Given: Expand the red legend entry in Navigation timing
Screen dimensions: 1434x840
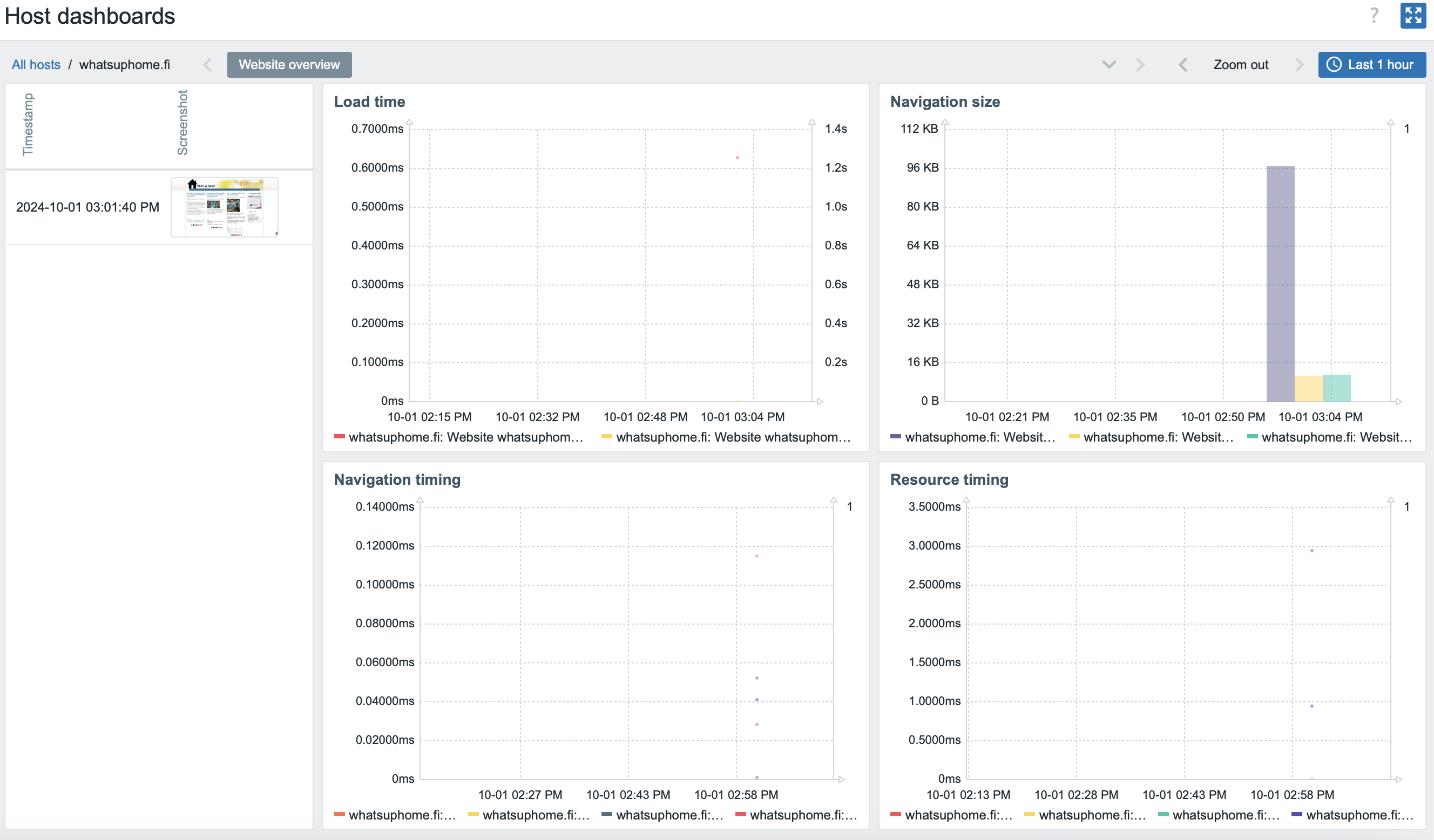Looking at the screenshot, I should click(x=795, y=815).
